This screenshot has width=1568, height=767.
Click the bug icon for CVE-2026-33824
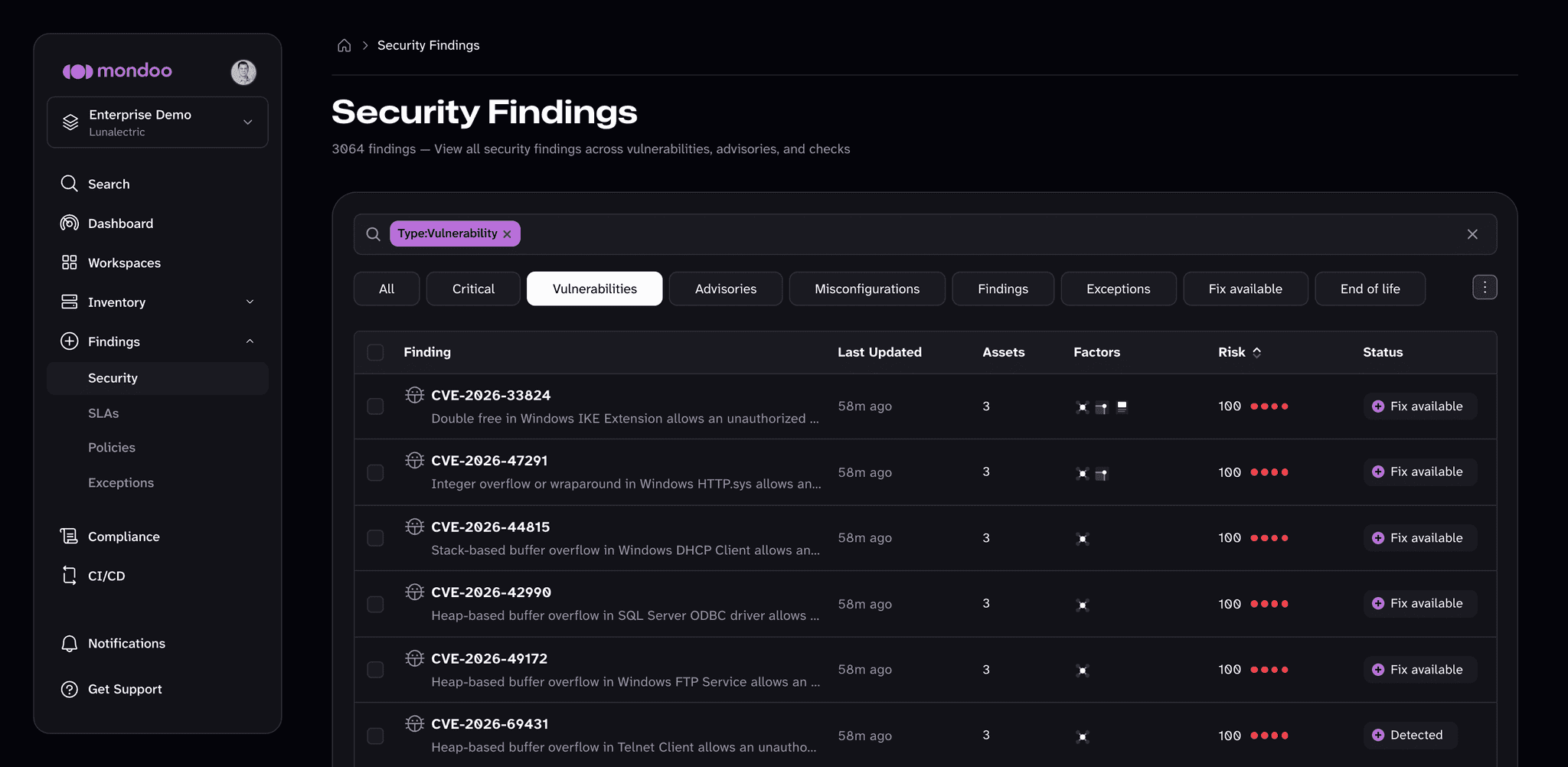click(414, 395)
